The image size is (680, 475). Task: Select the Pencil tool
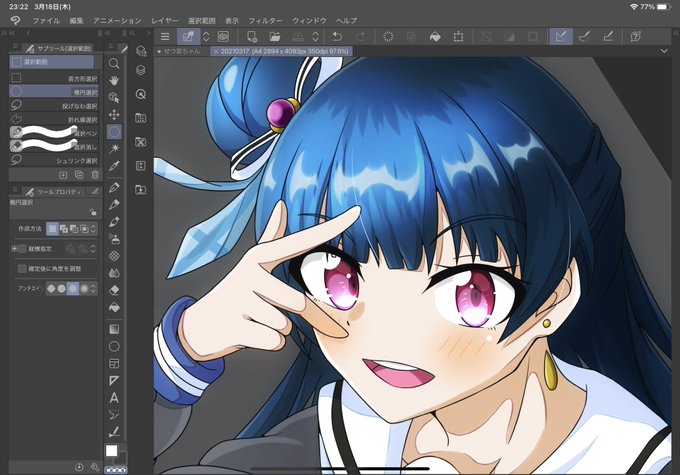click(114, 205)
